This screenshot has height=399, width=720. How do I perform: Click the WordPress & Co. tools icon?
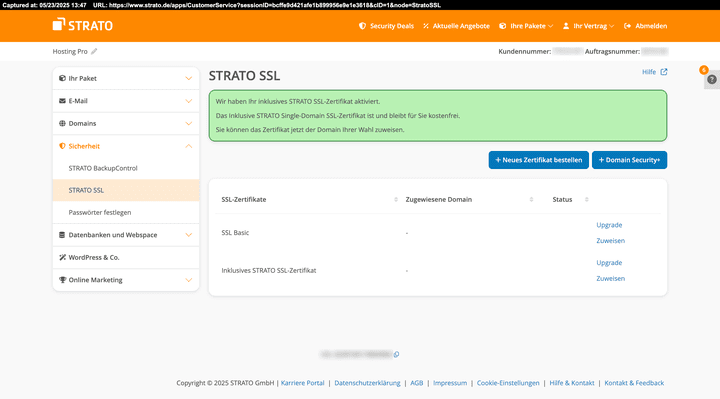click(62, 257)
